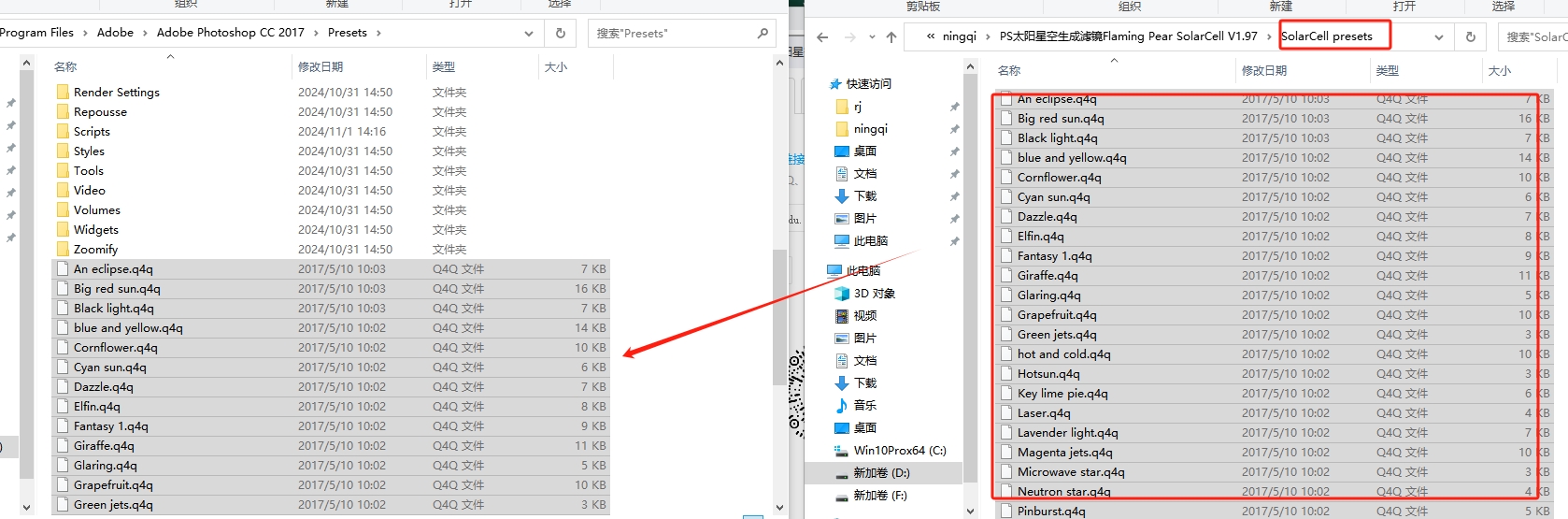The height and width of the screenshot is (519, 1568).
Task: Click Adobe Photoshop CC 2017 breadcrumb
Action: pos(231,32)
